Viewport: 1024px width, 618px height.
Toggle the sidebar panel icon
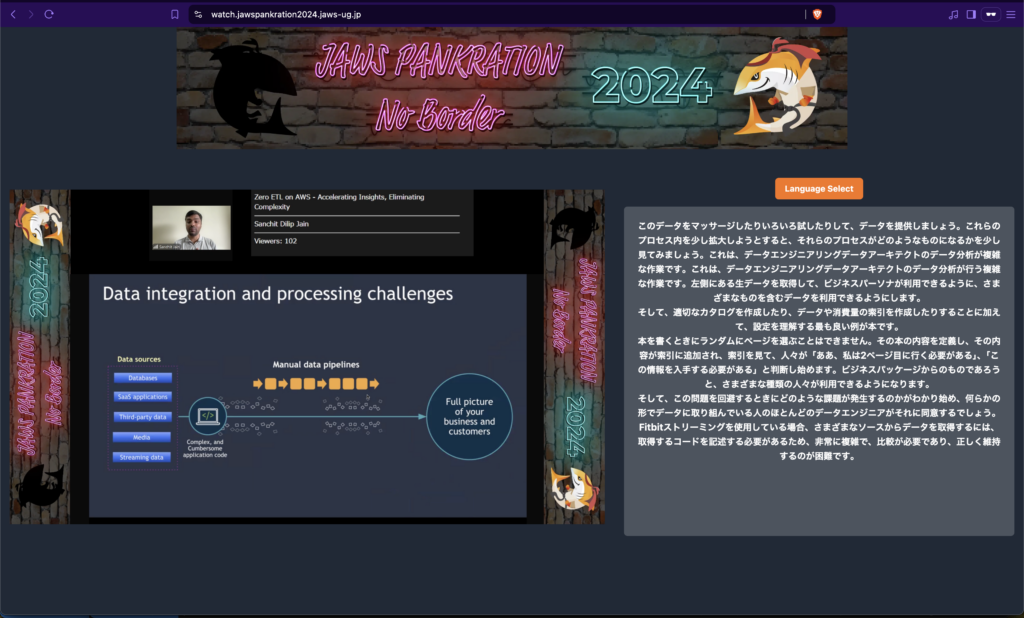point(970,14)
